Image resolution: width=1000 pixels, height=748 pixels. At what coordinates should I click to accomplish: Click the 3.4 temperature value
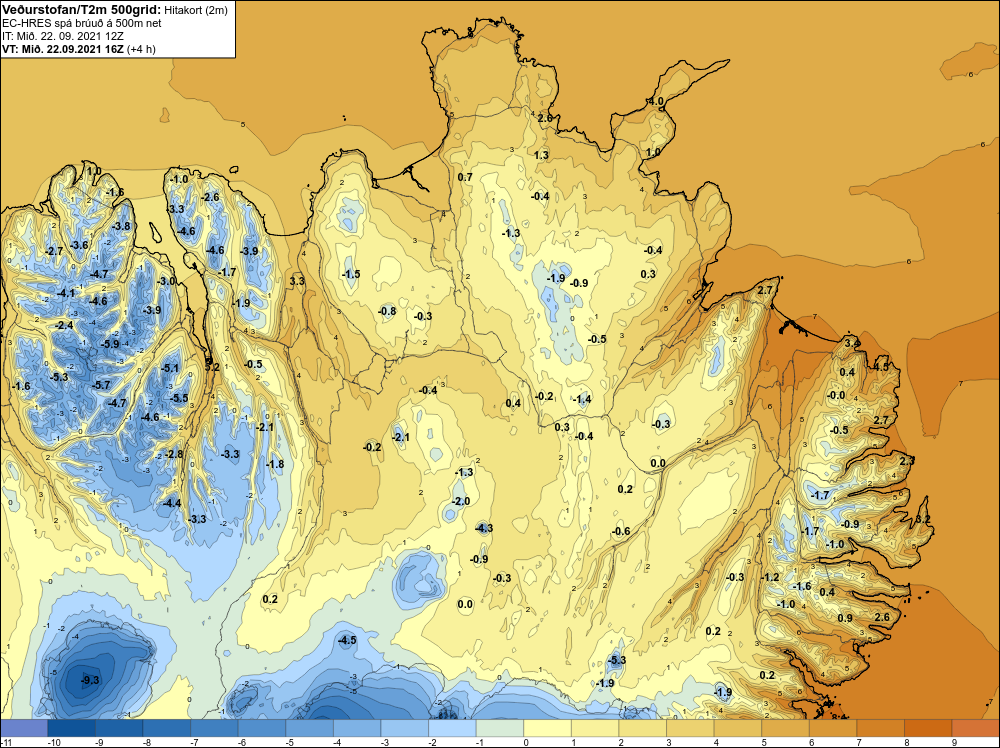point(852,344)
